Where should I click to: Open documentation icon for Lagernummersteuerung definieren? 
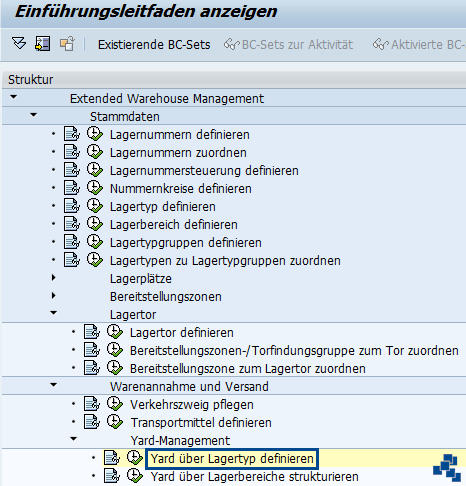[x=72, y=170]
